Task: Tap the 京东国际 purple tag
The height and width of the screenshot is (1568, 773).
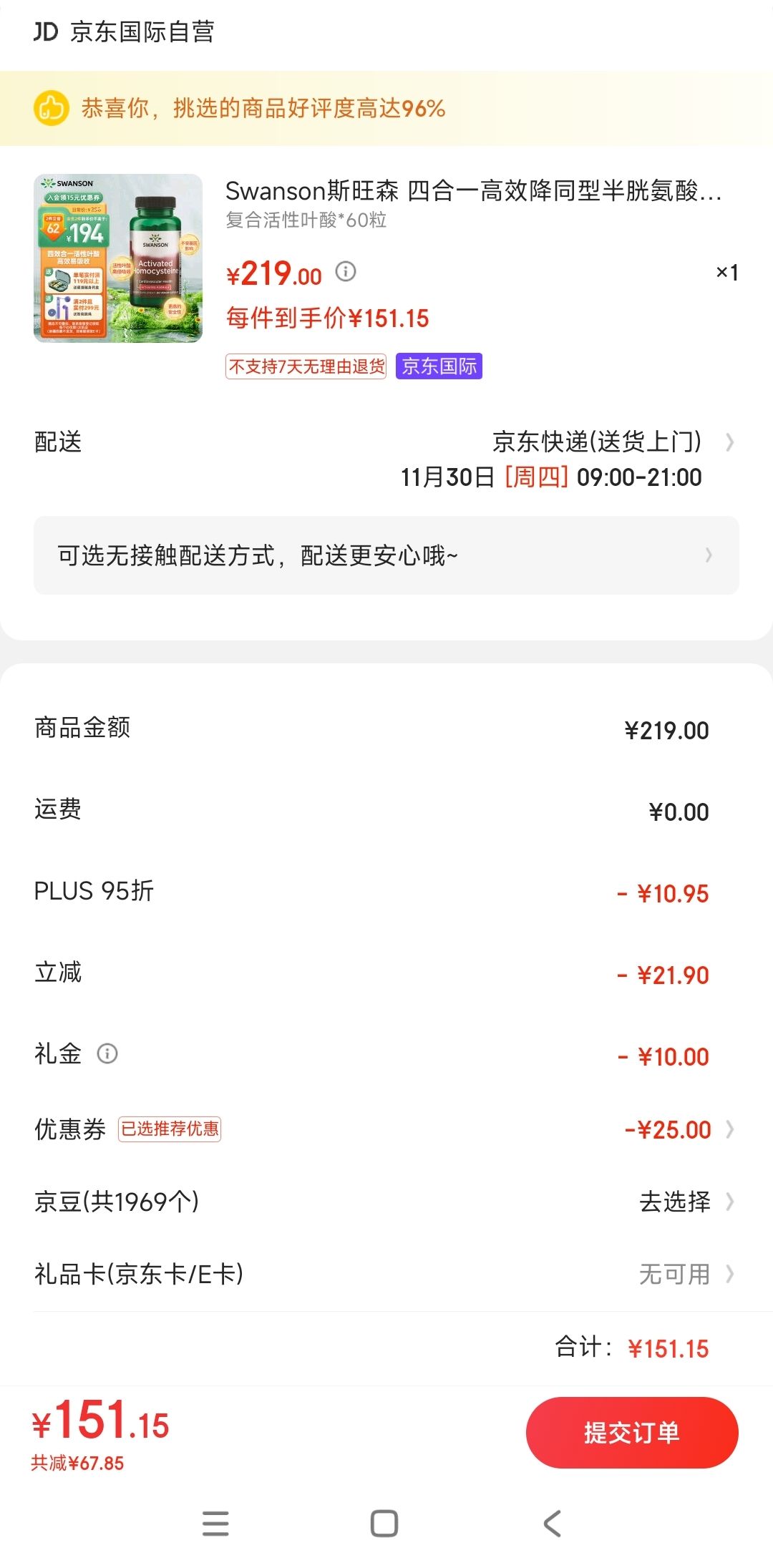Action: point(439,366)
